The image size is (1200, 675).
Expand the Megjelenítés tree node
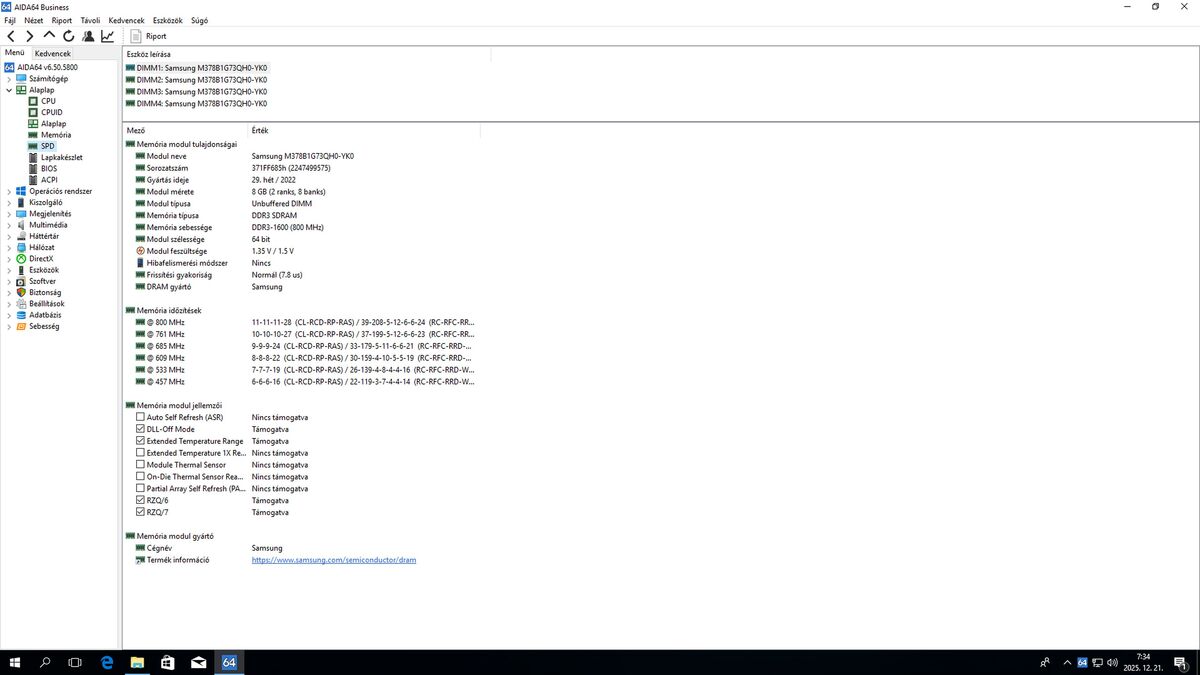click(9, 213)
